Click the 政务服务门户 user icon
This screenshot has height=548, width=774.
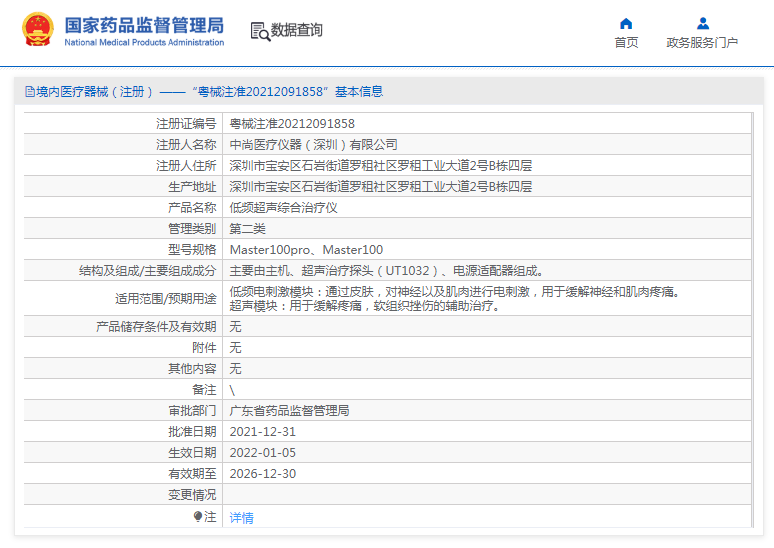pos(702,24)
